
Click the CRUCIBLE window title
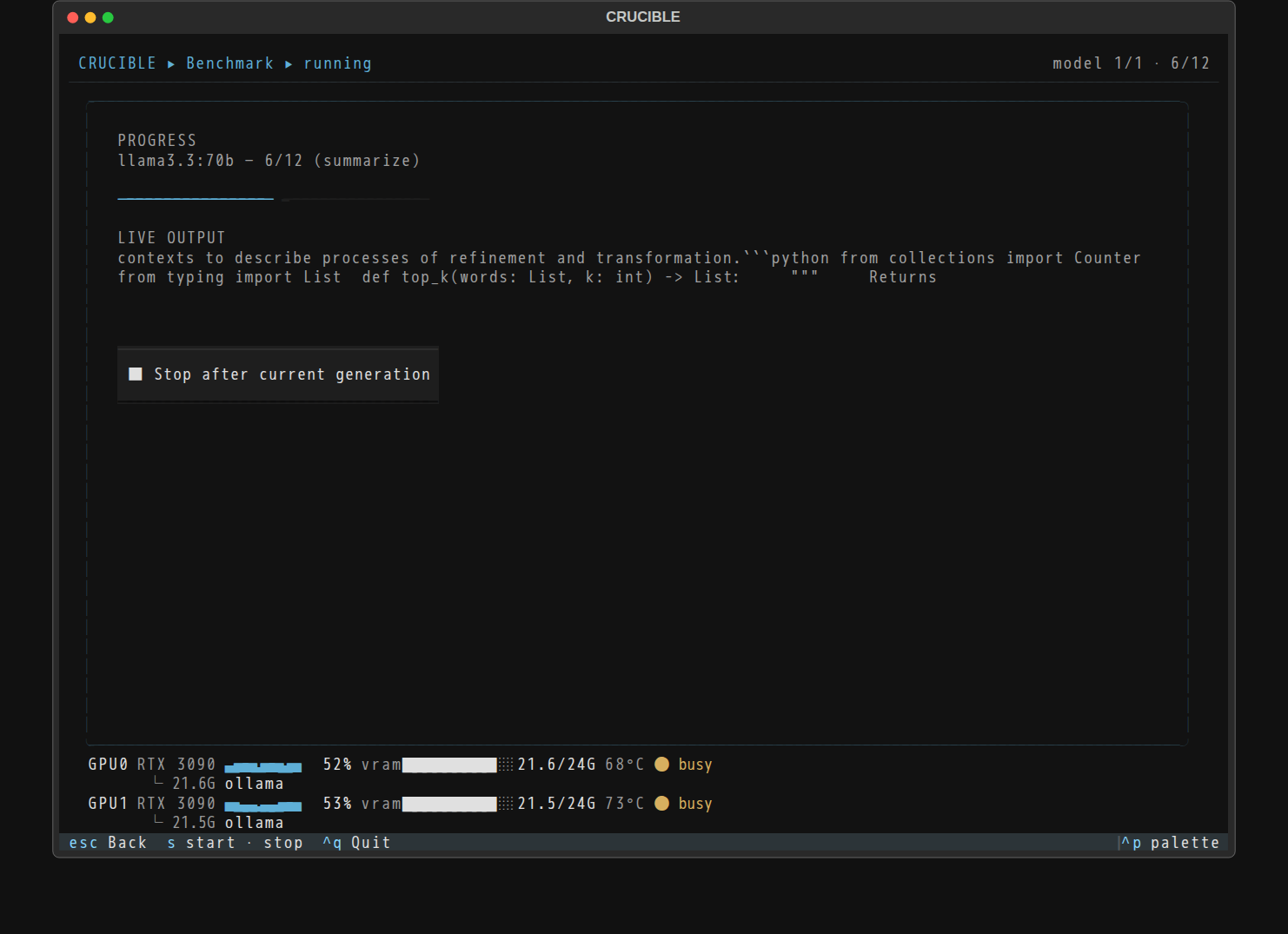pyautogui.click(x=643, y=17)
